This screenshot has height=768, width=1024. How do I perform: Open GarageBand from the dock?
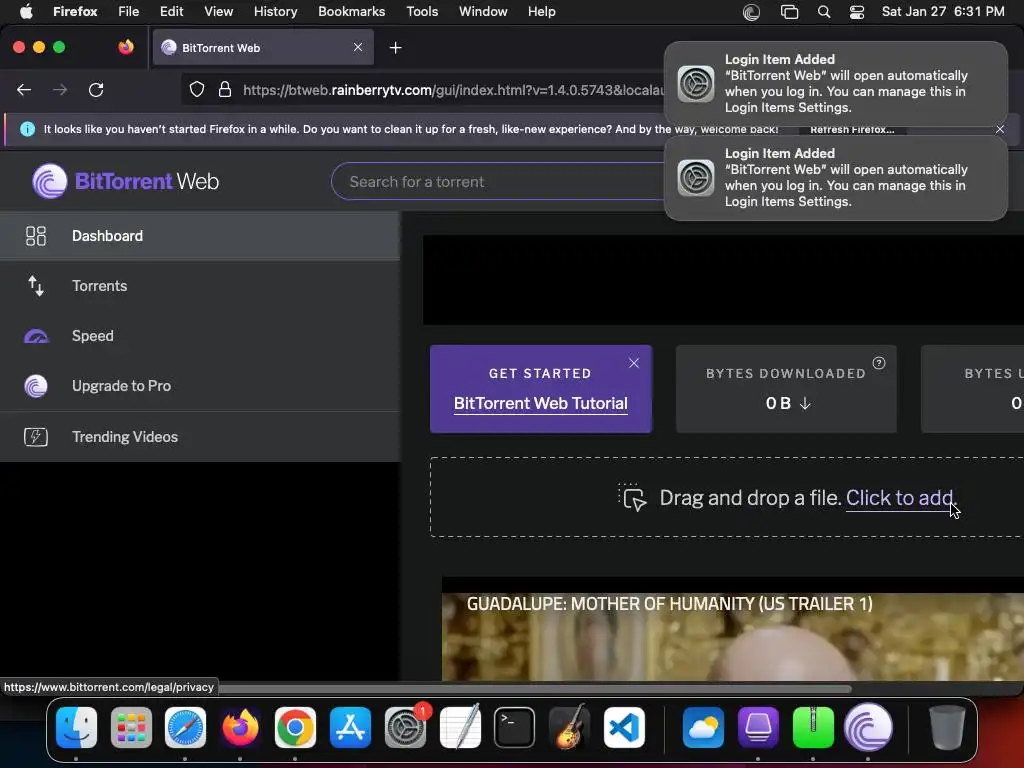pyautogui.click(x=569, y=728)
